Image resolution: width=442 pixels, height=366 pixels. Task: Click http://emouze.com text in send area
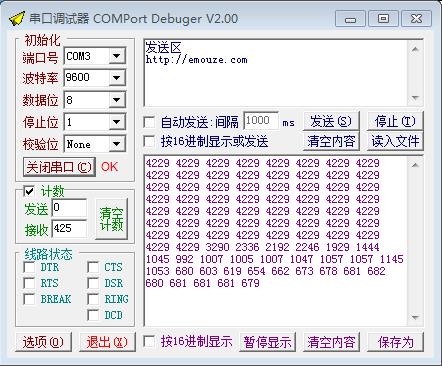(196, 60)
